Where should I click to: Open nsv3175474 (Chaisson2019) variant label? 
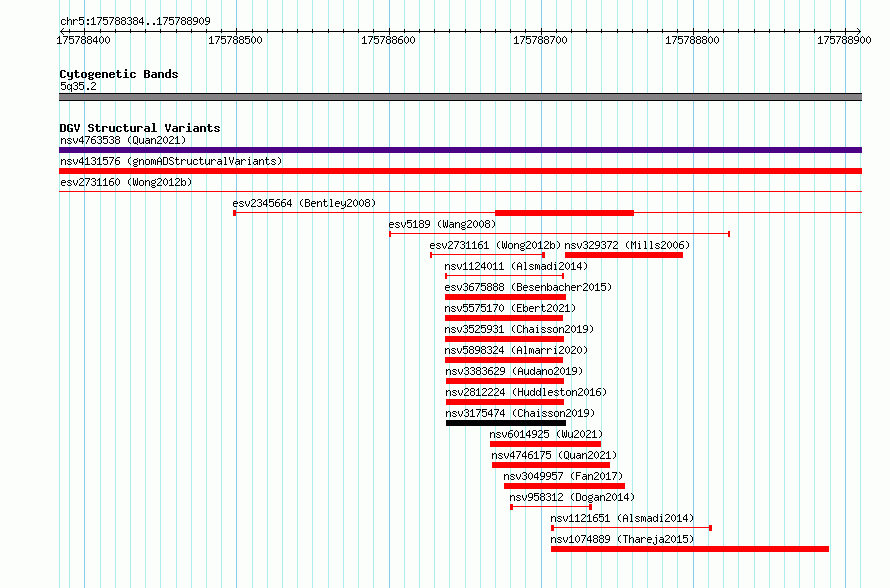click(x=520, y=413)
